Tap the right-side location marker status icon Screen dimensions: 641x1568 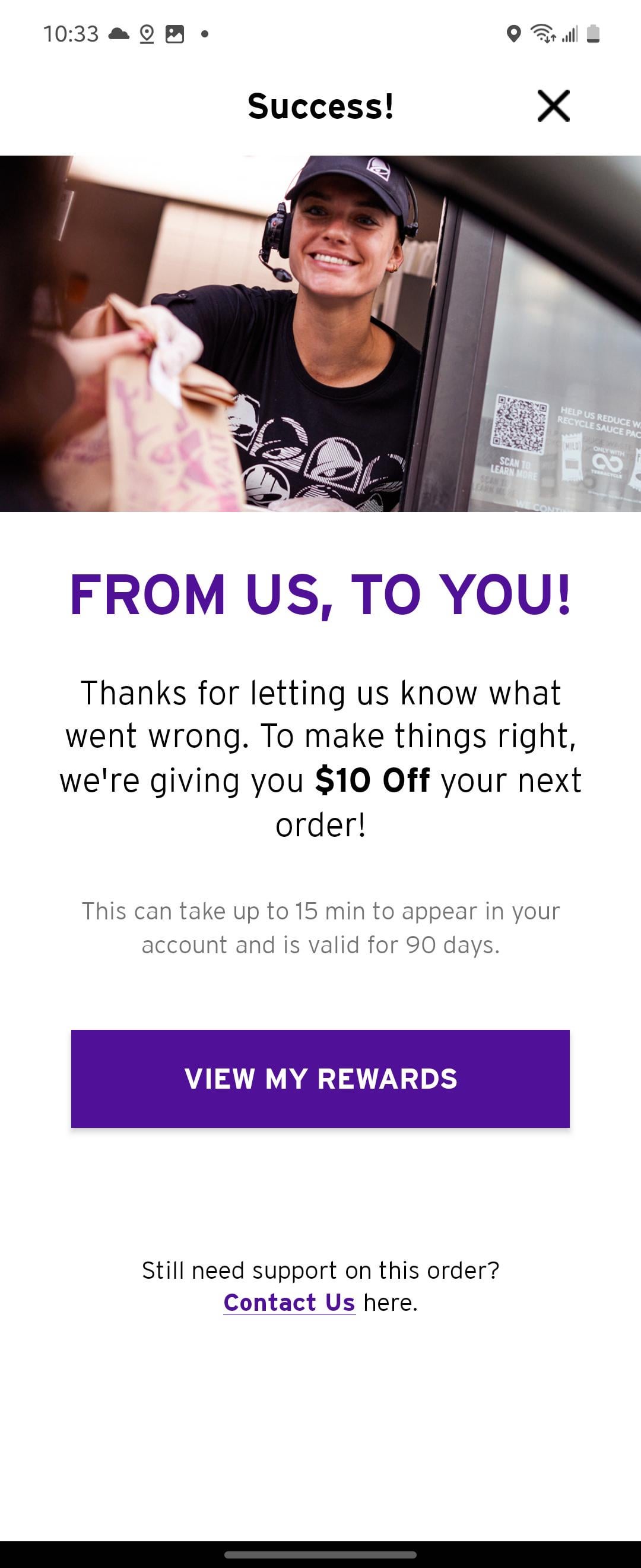tap(513, 34)
